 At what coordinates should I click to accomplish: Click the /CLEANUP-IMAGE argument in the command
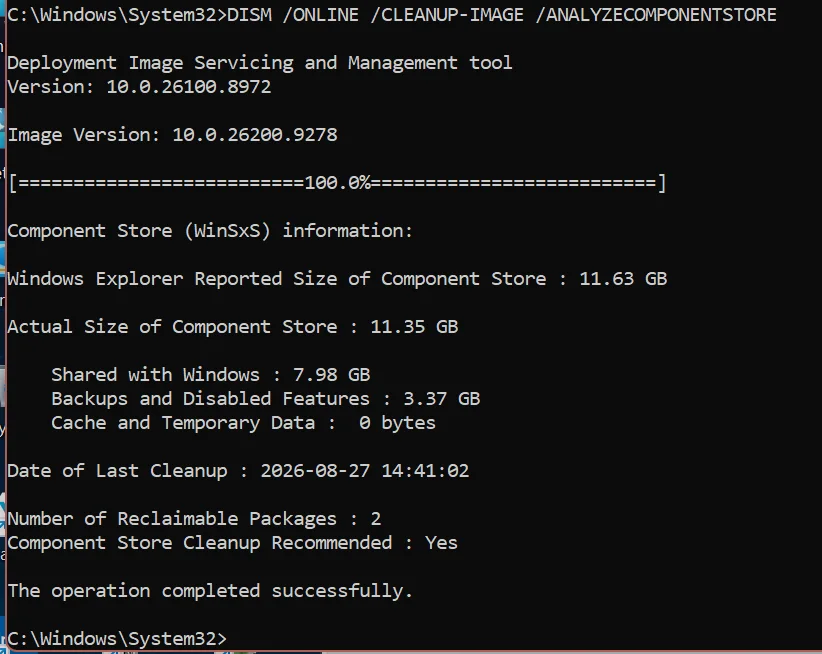pos(447,15)
